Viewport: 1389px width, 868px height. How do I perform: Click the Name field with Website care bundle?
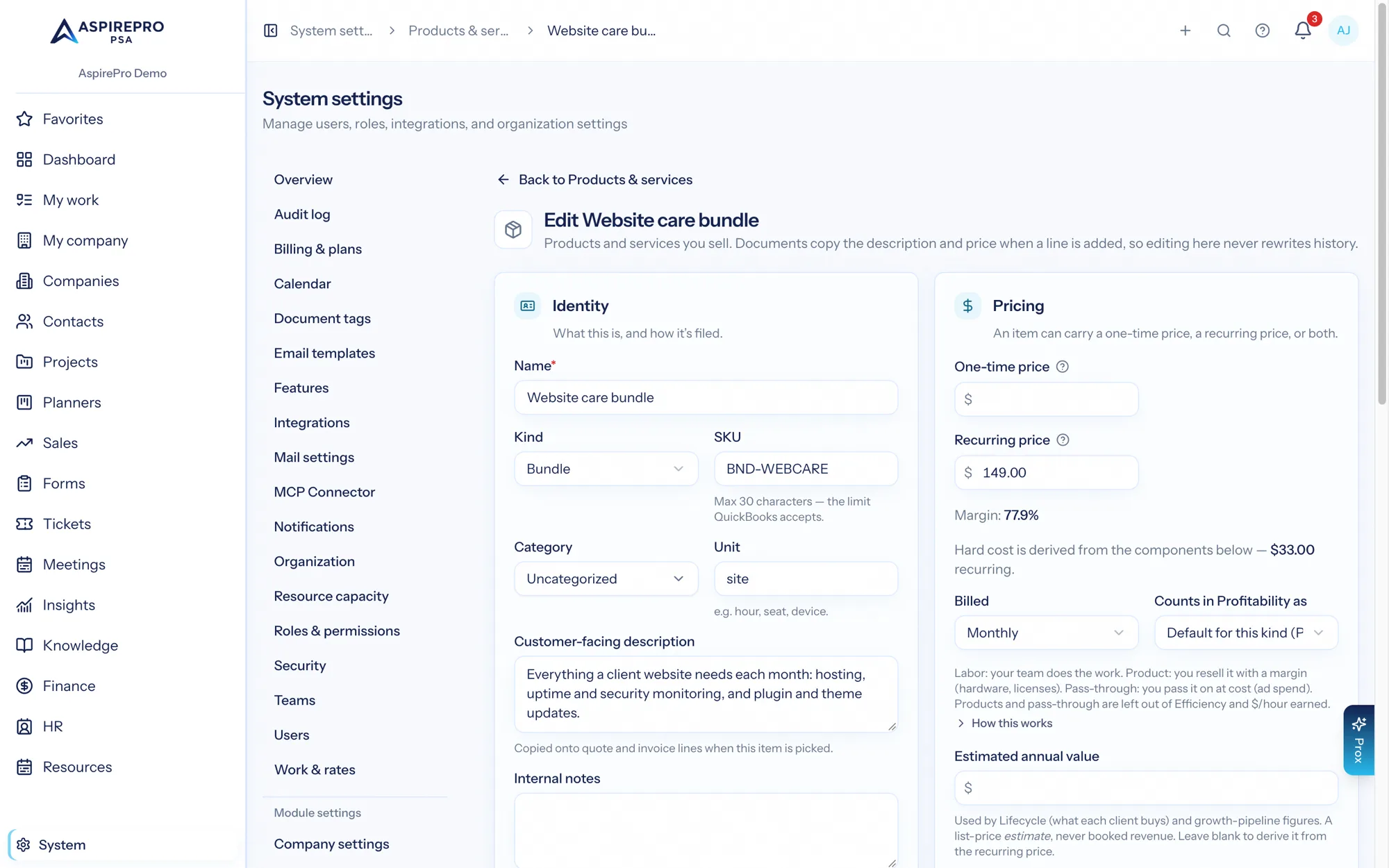pyautogui.click(x=706, y=398)
